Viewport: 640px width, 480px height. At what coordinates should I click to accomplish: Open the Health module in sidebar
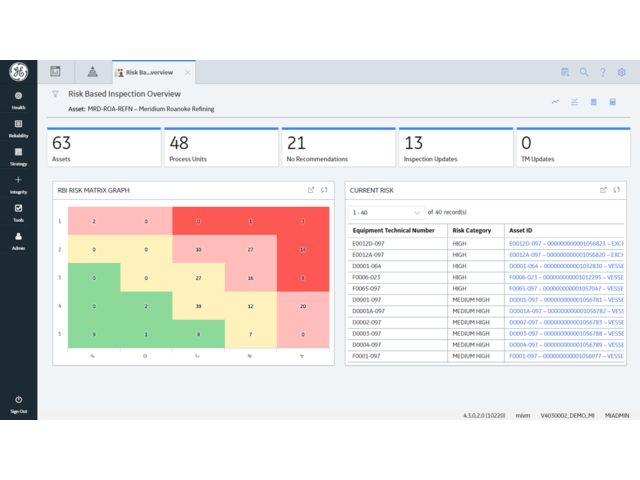(18, 100)
